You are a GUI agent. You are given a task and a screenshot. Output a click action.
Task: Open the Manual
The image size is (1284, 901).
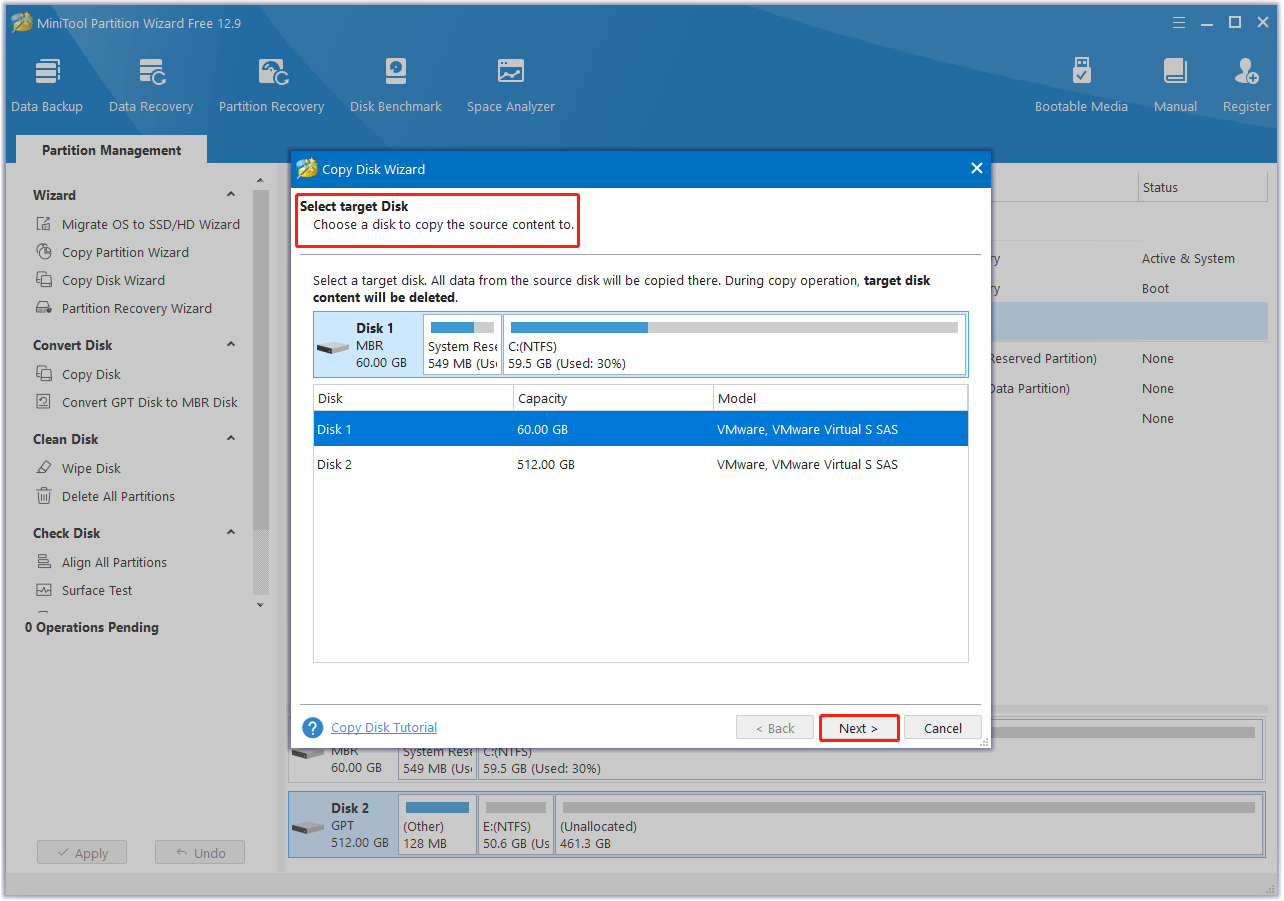click(x=1175, y=82)
